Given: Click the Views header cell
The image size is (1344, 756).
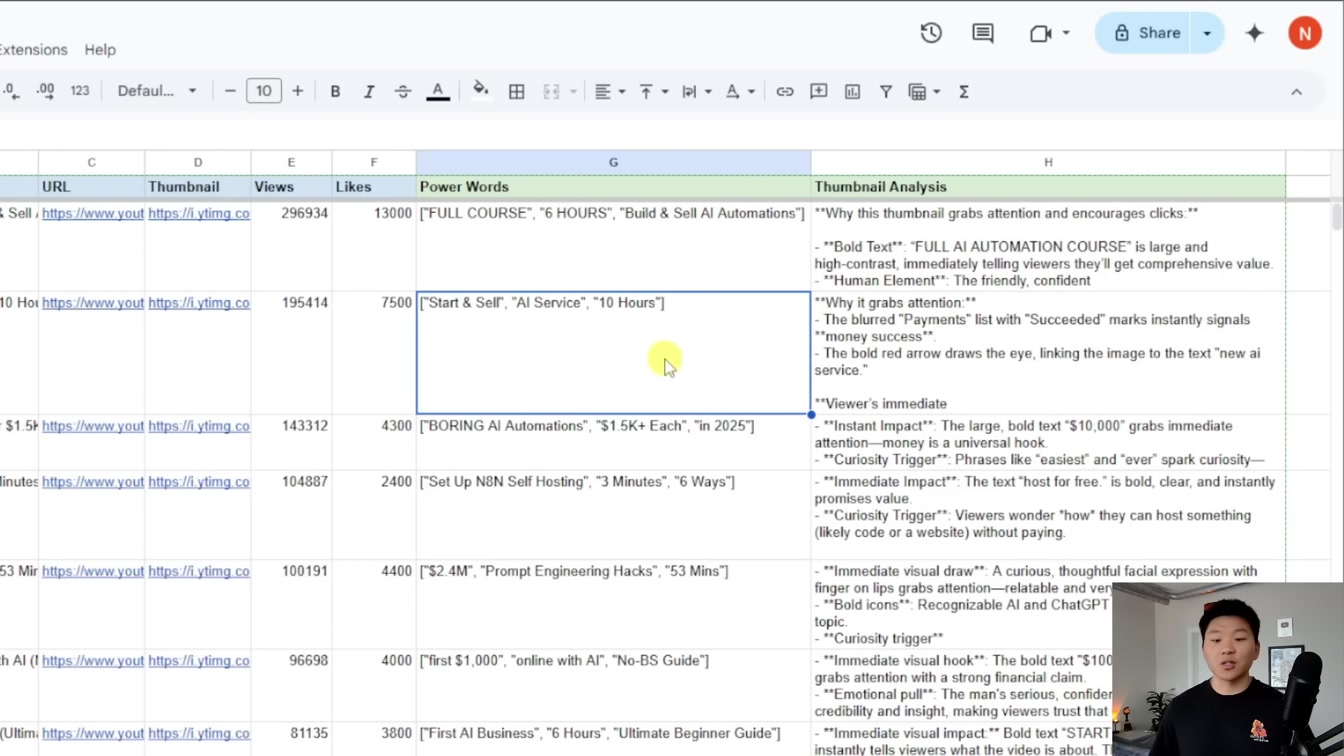Looking at the screenshot, I should click(291, 187).
